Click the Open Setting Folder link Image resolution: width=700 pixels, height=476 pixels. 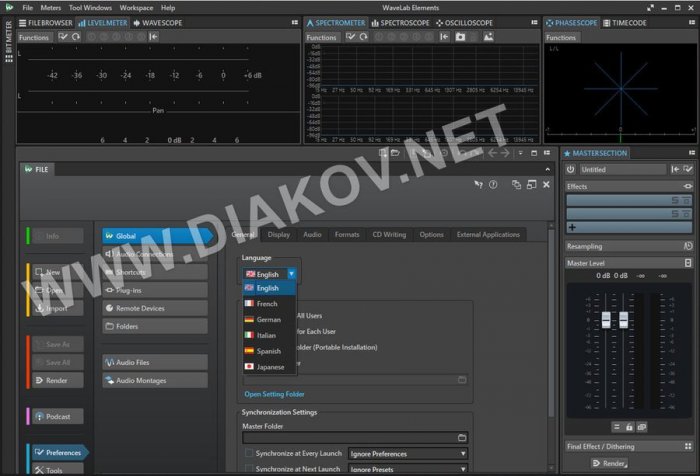274,394
